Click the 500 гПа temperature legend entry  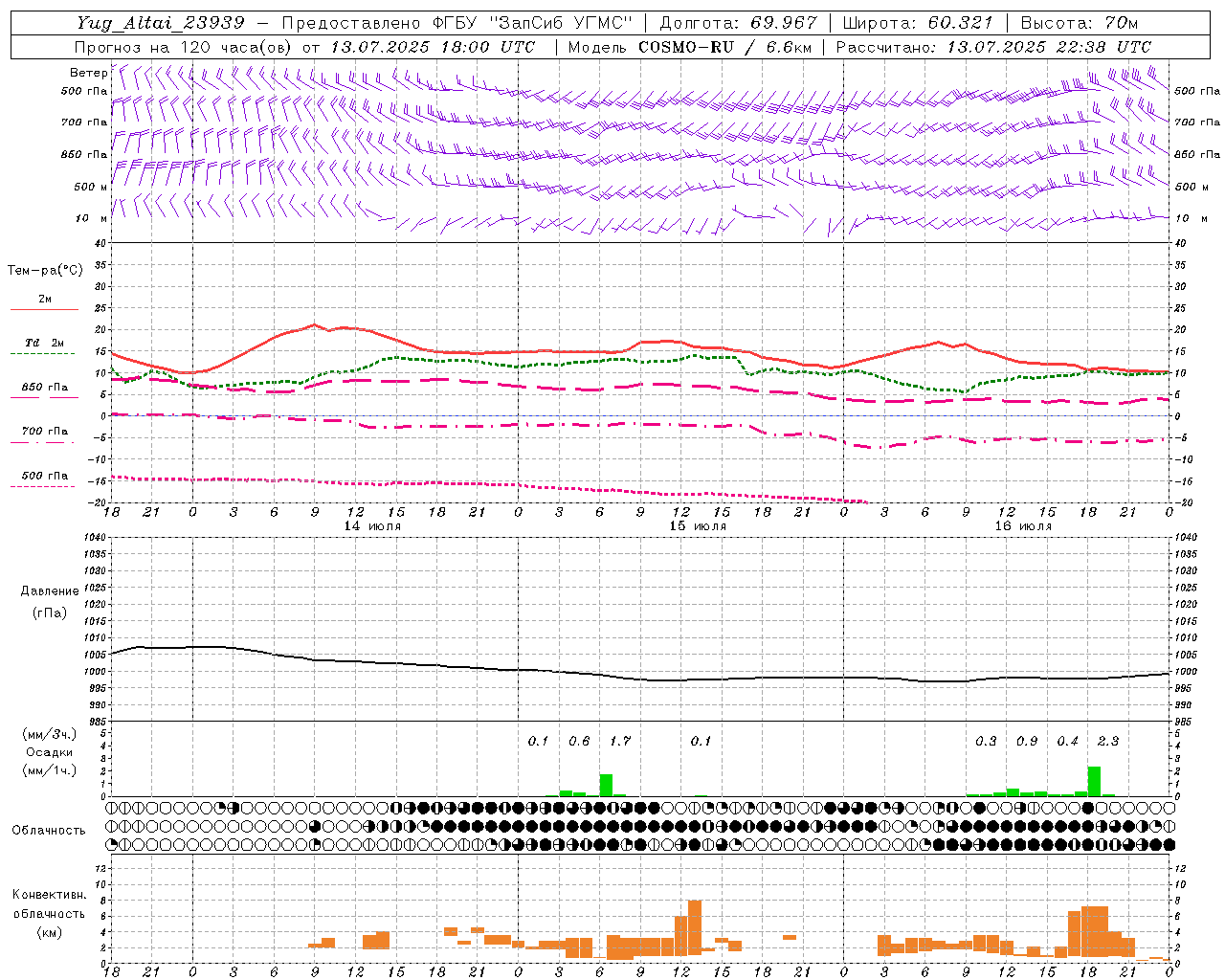(45, 477)
